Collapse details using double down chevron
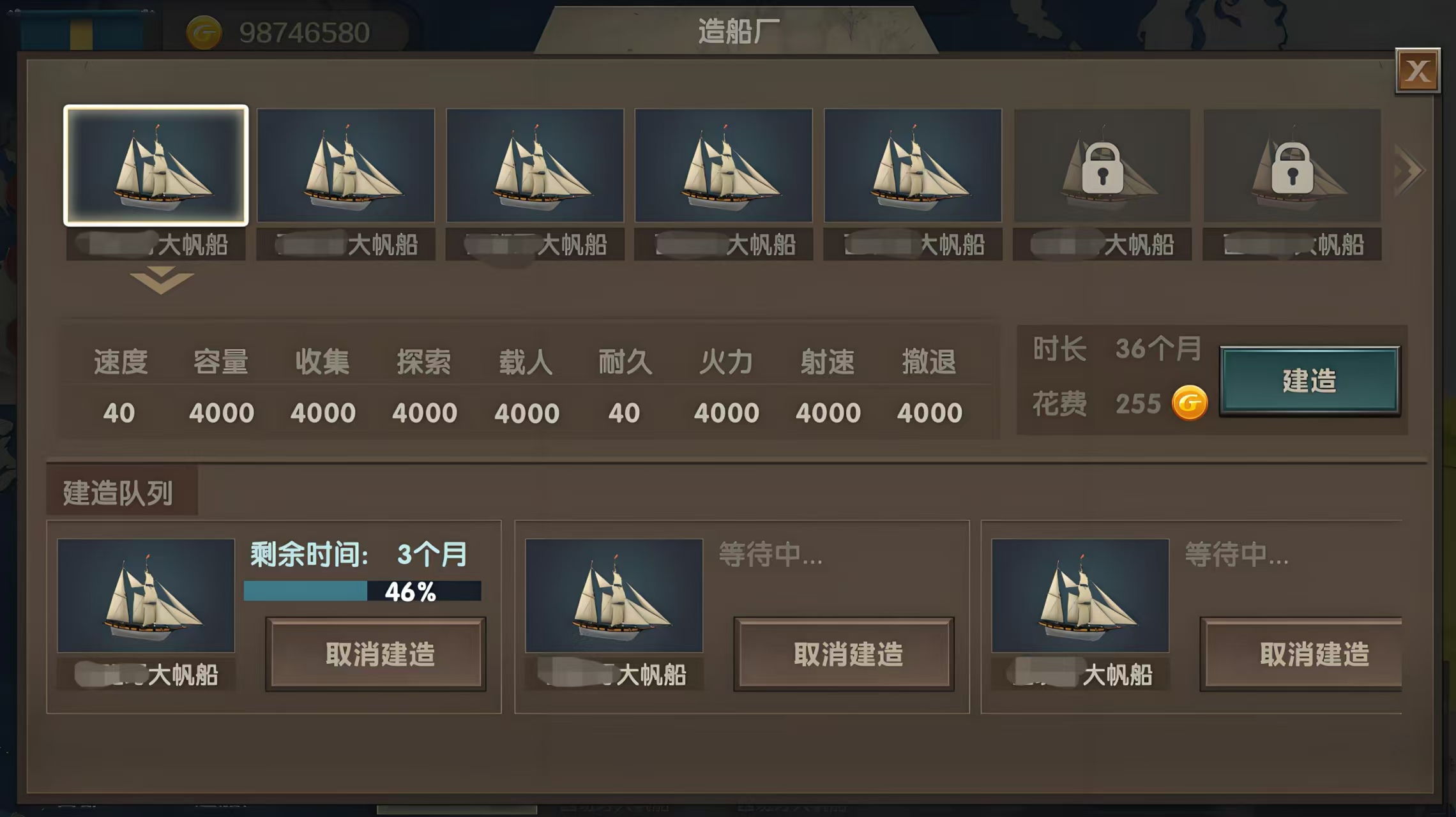1456x817 pixels. point(161,281)
